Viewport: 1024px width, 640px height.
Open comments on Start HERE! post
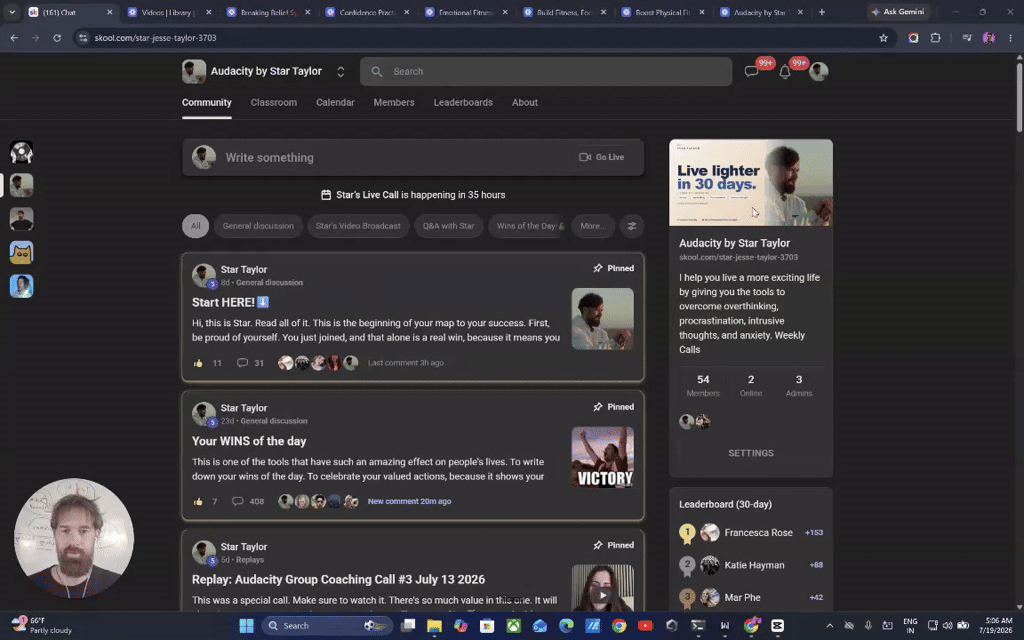click(242, 362)
